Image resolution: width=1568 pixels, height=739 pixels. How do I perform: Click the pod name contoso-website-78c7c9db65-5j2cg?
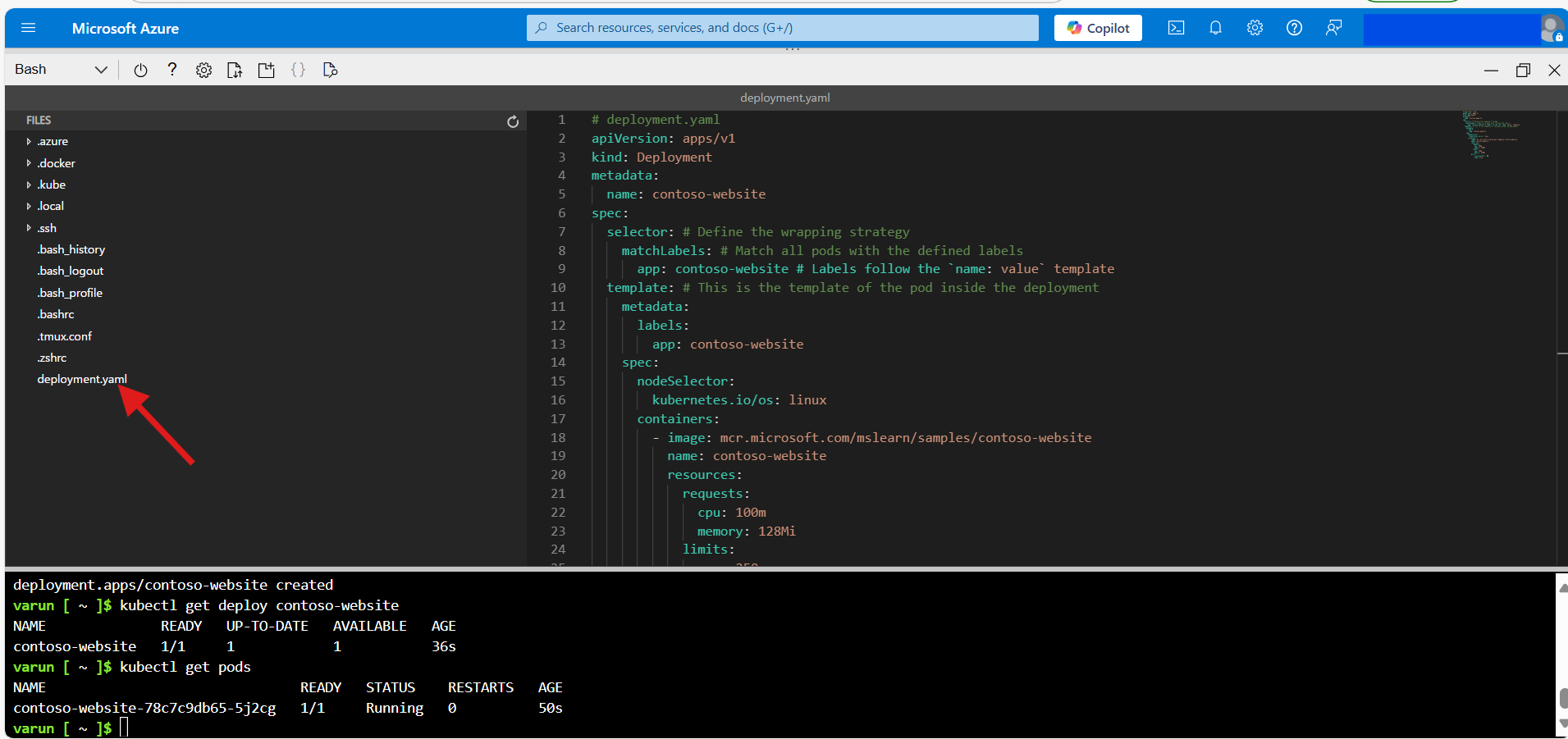144,708
